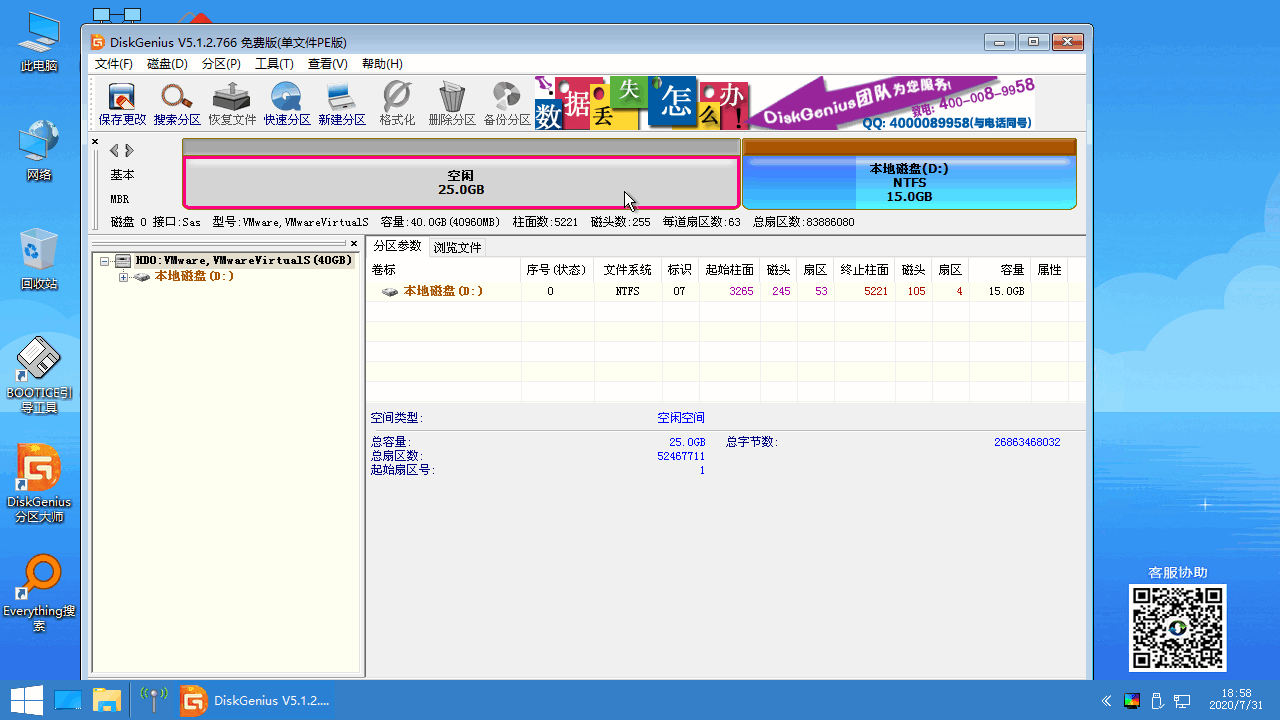Click the NTFS file system cell
1280x720 pixels.
(627, 291)
